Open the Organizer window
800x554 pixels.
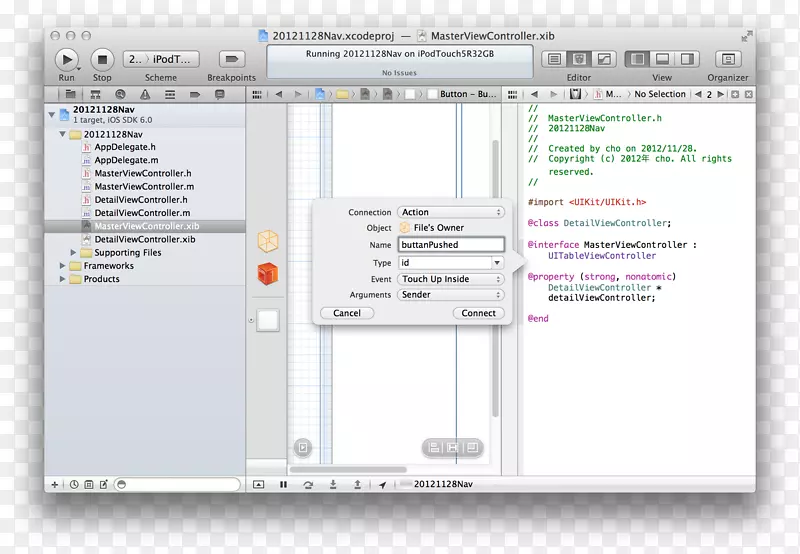pos(728,59)
